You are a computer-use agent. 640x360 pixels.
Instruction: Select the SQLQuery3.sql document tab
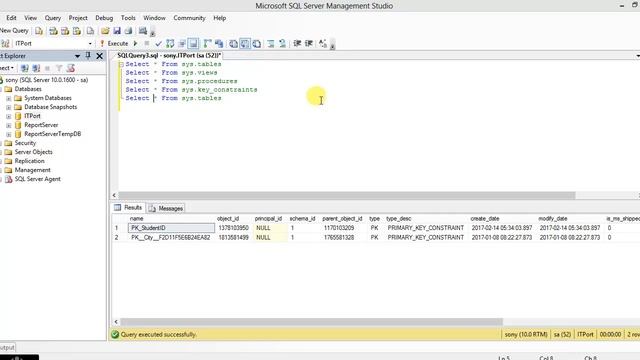tap(169, 56)
